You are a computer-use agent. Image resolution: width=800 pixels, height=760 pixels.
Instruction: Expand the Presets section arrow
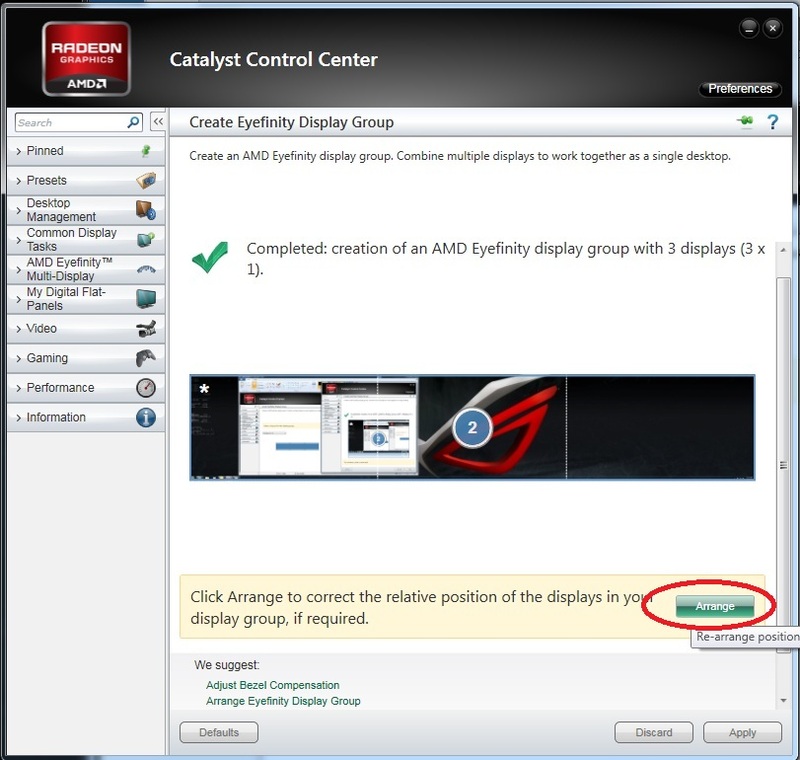pyautogui.click(x=18, y=181)
